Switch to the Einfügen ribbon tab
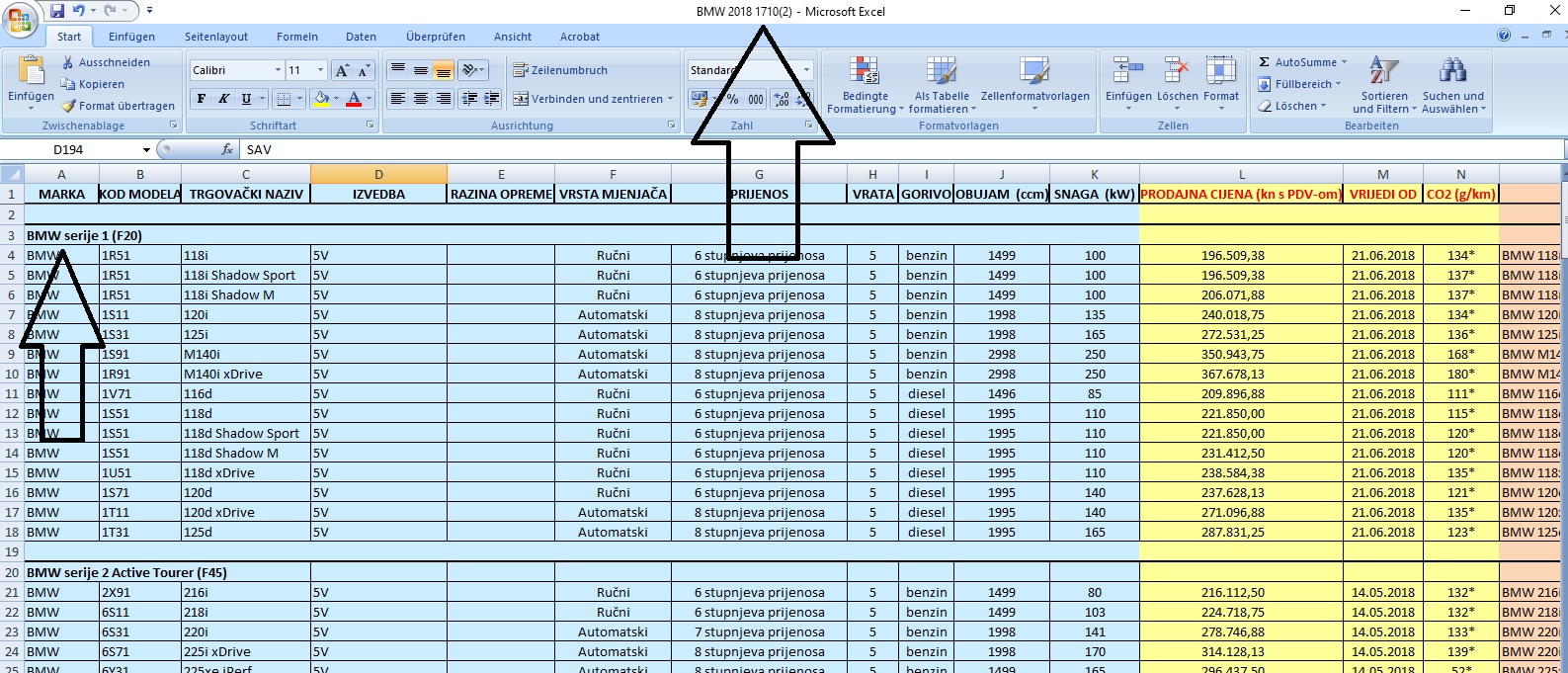This screenshot has height=673, width=1568. click(131, 37)
